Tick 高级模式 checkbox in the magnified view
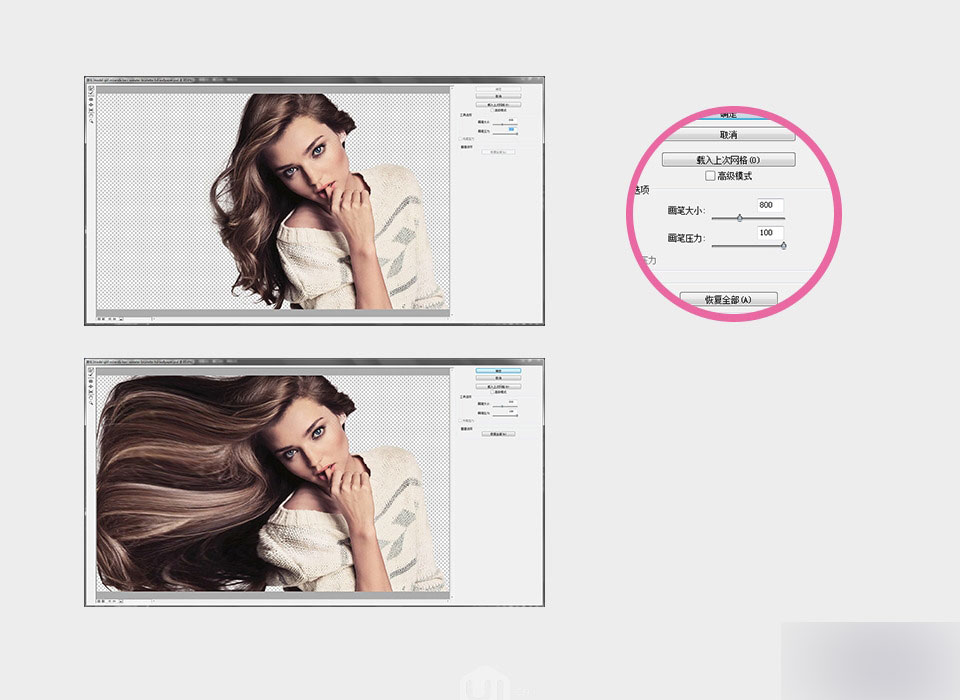This screenshot has width=960, height=700. point(710,176)
